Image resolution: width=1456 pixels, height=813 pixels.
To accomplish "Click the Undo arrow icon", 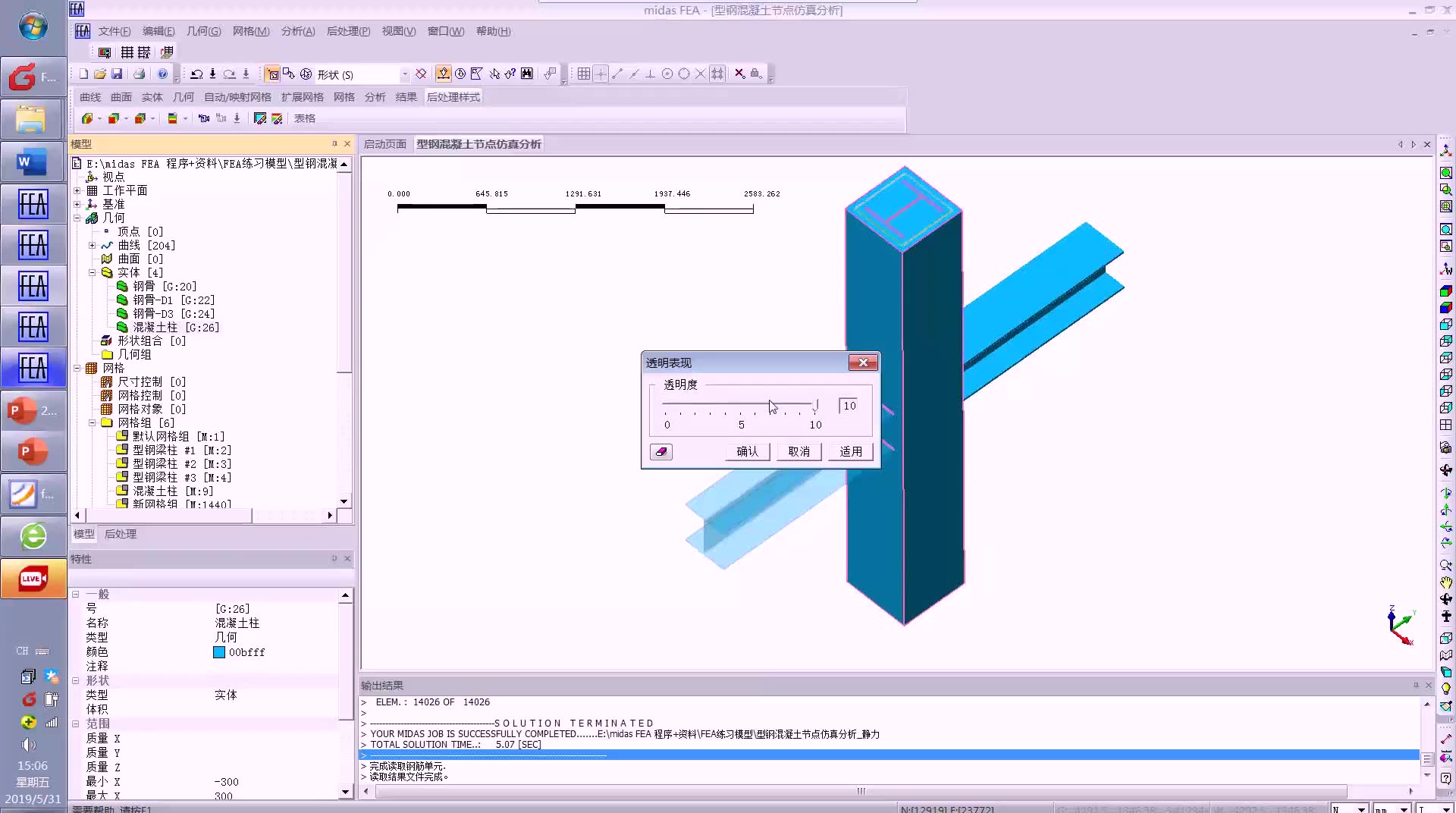I will (196, 74).
